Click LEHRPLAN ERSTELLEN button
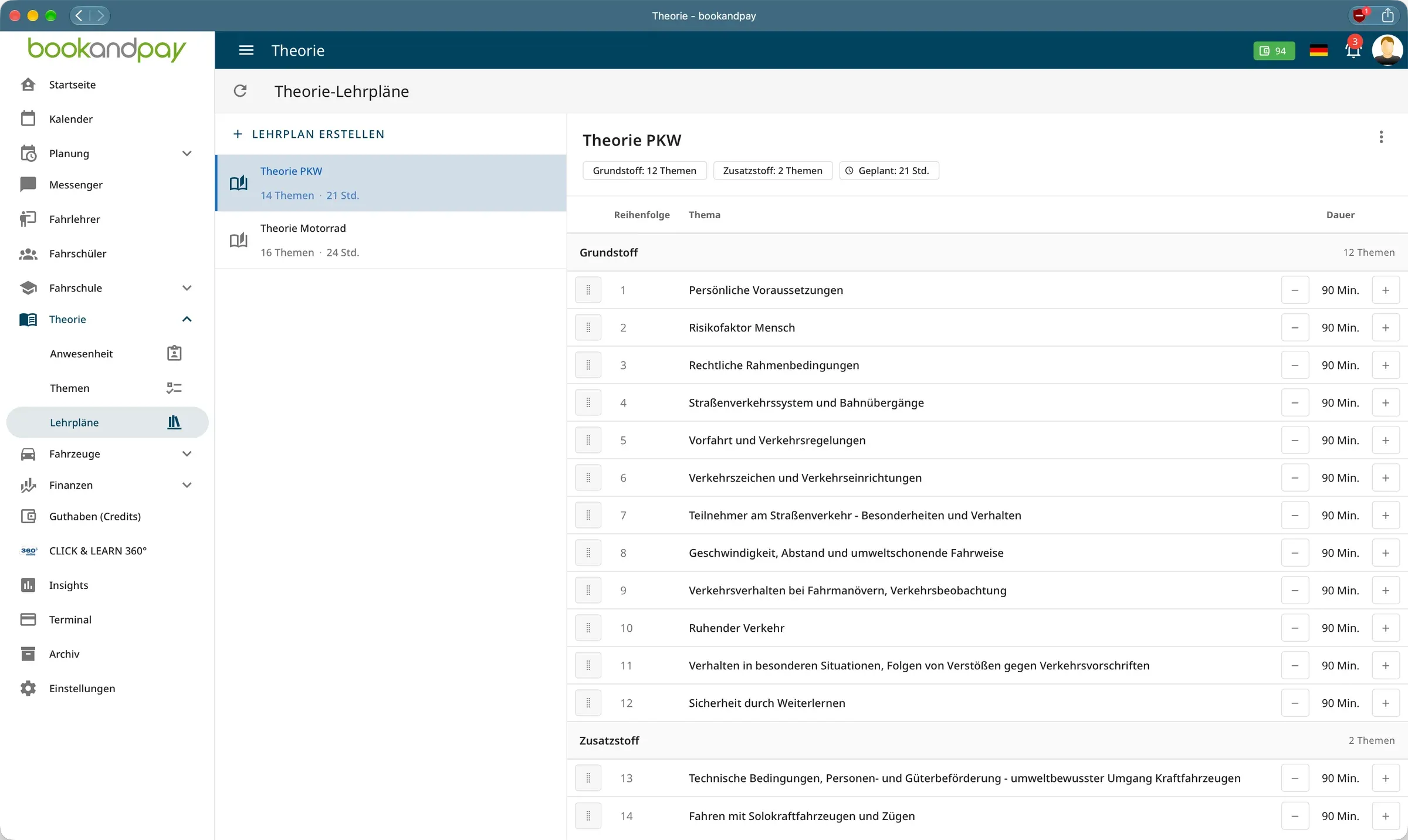The height and width of the screenshot is (840, 1408). [309, 134]
